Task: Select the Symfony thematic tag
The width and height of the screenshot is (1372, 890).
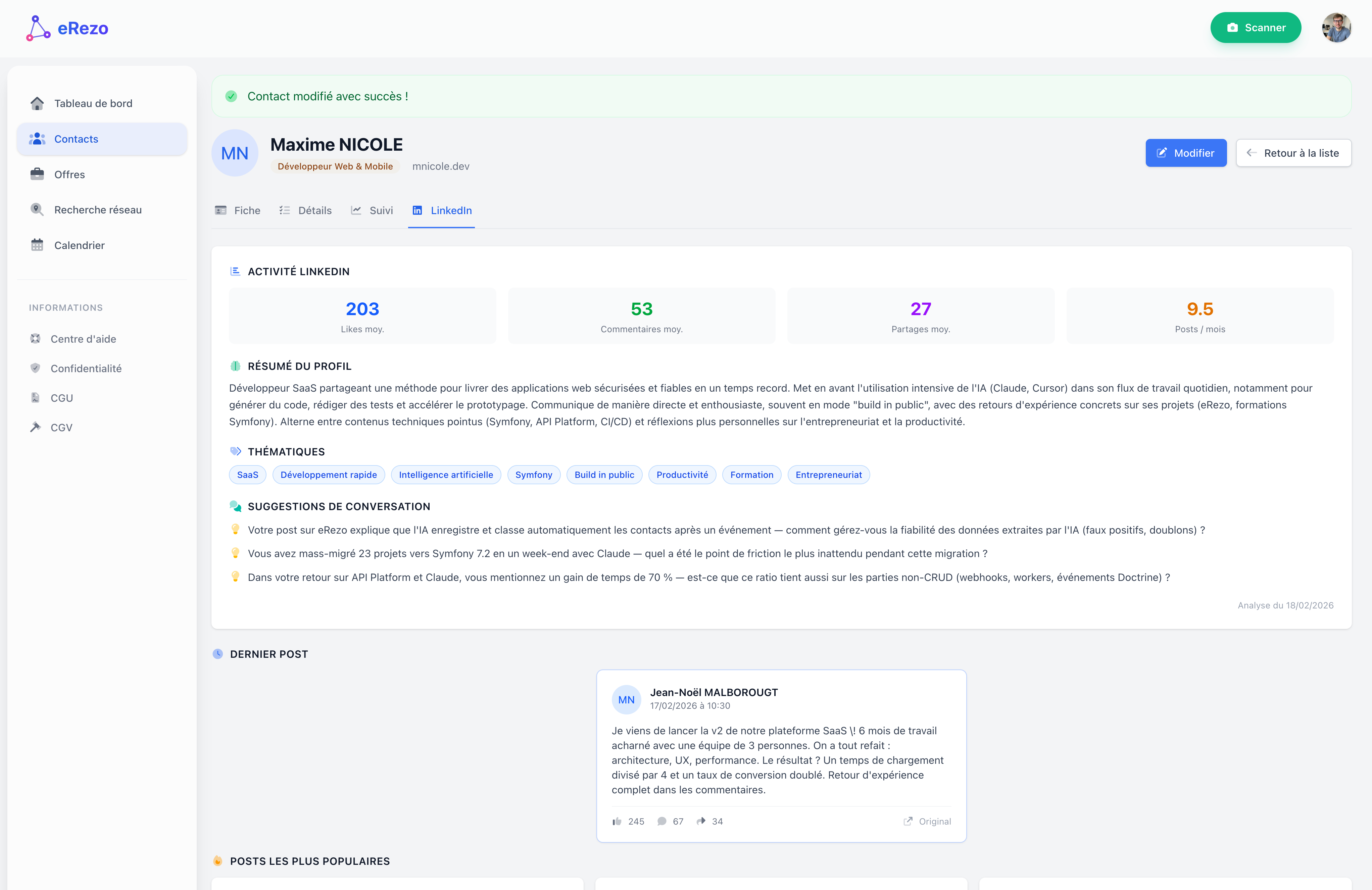Action: click(x=533, y=475)
